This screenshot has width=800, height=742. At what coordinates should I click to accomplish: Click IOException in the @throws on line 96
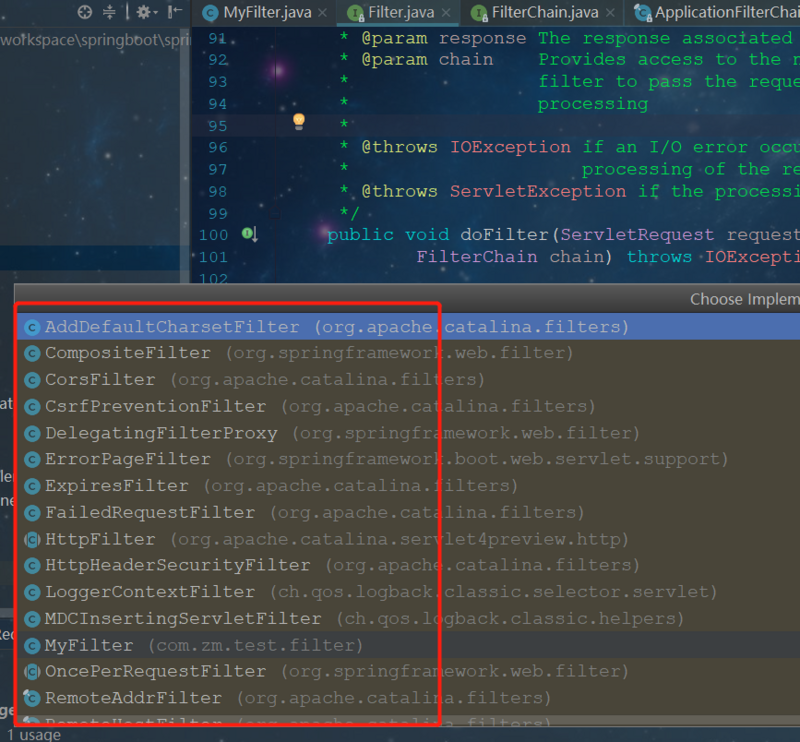(510, 147)
